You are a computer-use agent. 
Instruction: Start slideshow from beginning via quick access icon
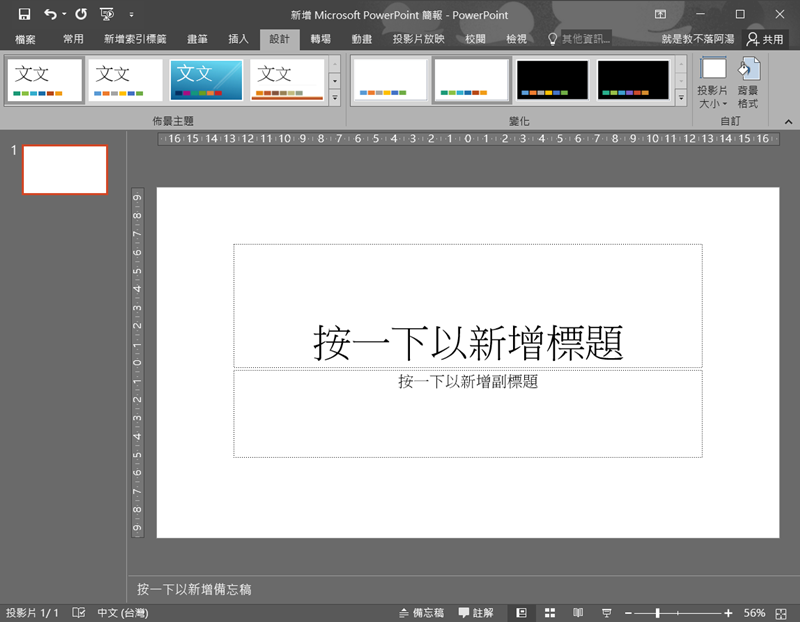107,15
